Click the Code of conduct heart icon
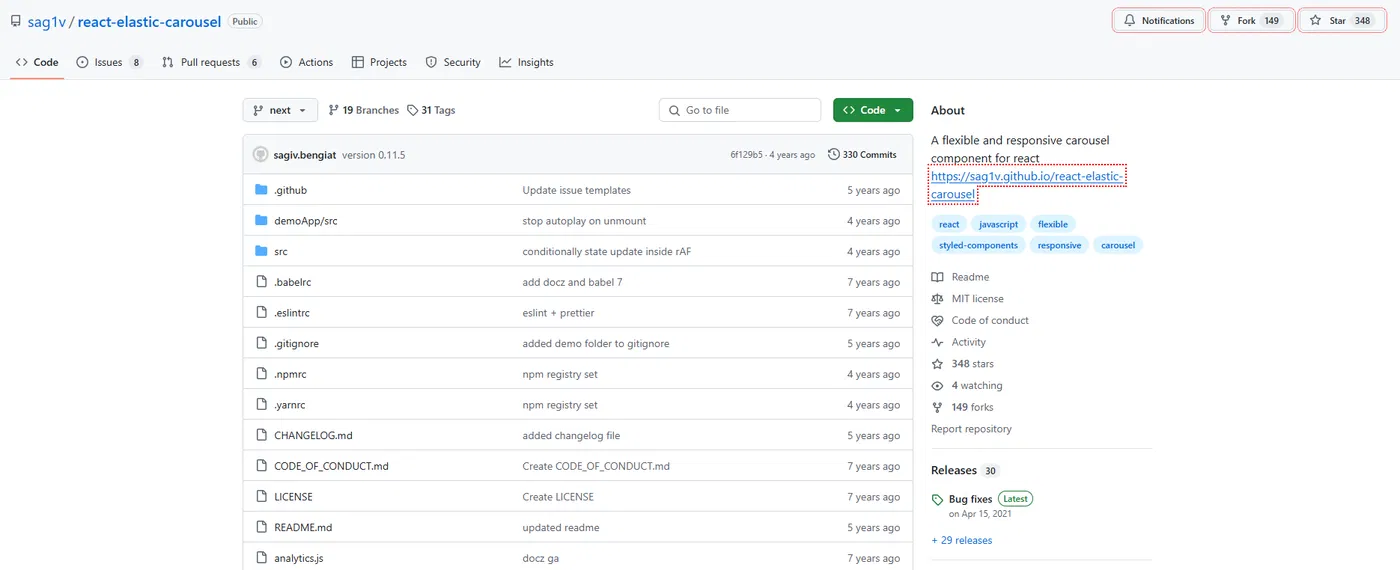1400x570 pixels. [x=937, y=321]
